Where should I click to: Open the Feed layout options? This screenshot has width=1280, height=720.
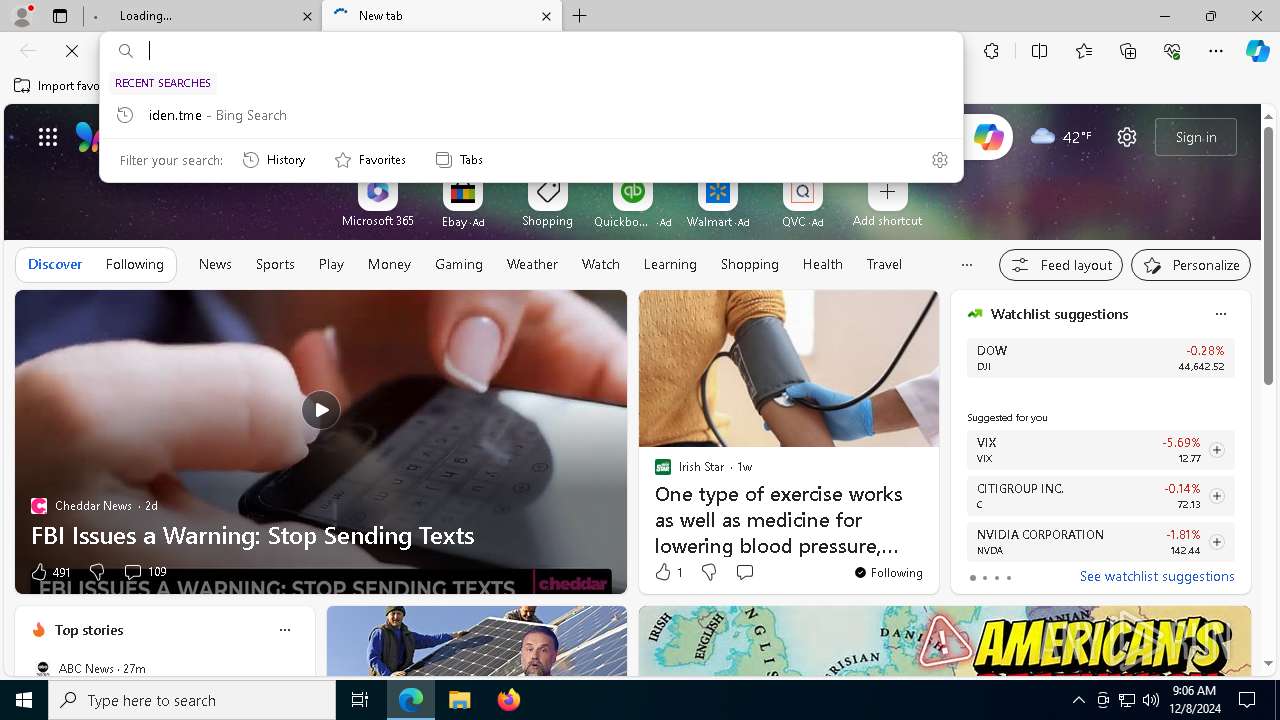(x=1061, y=265)
